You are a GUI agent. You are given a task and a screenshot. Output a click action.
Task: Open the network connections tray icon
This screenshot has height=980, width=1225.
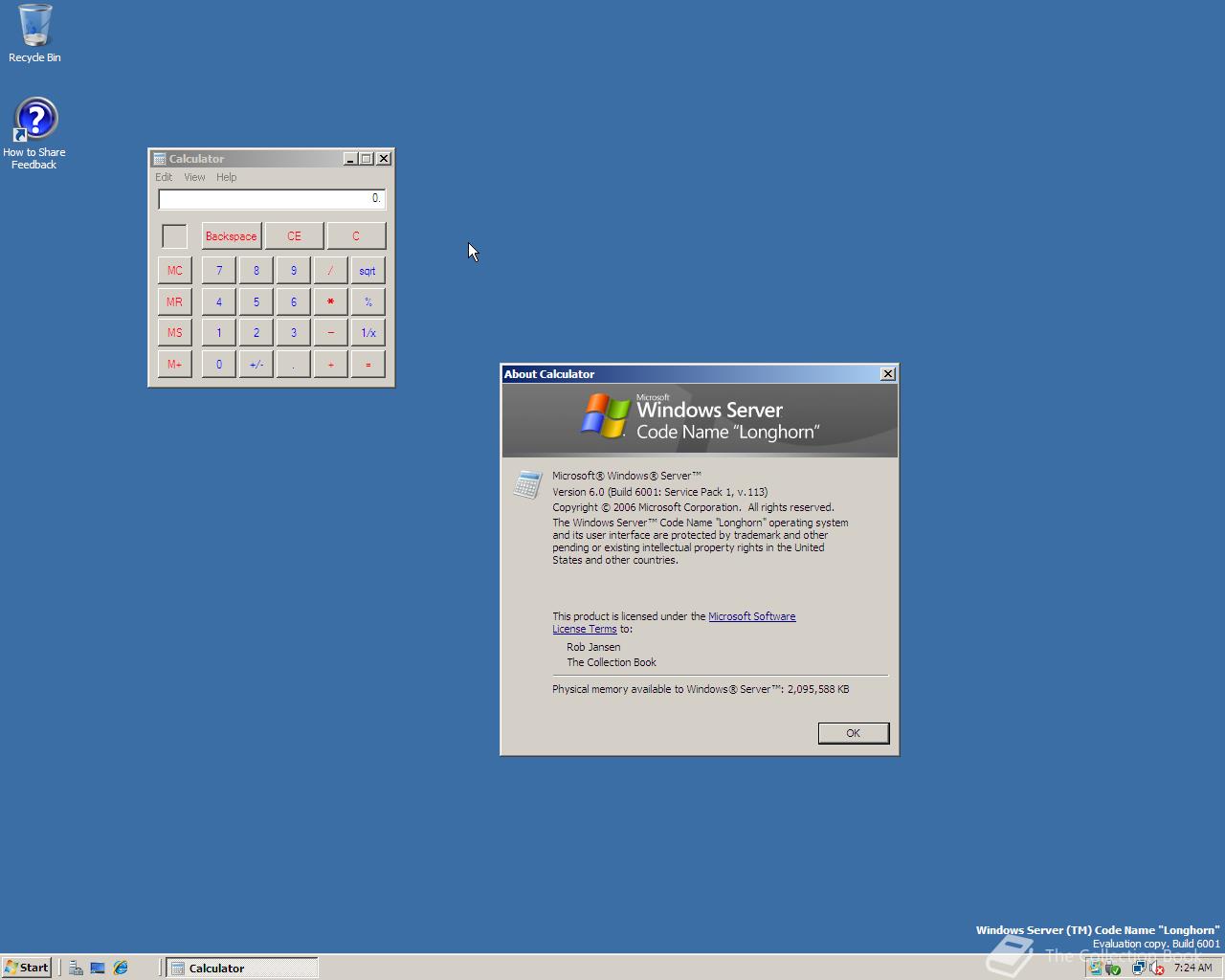pyautogui.click(x=1138, y=968)
